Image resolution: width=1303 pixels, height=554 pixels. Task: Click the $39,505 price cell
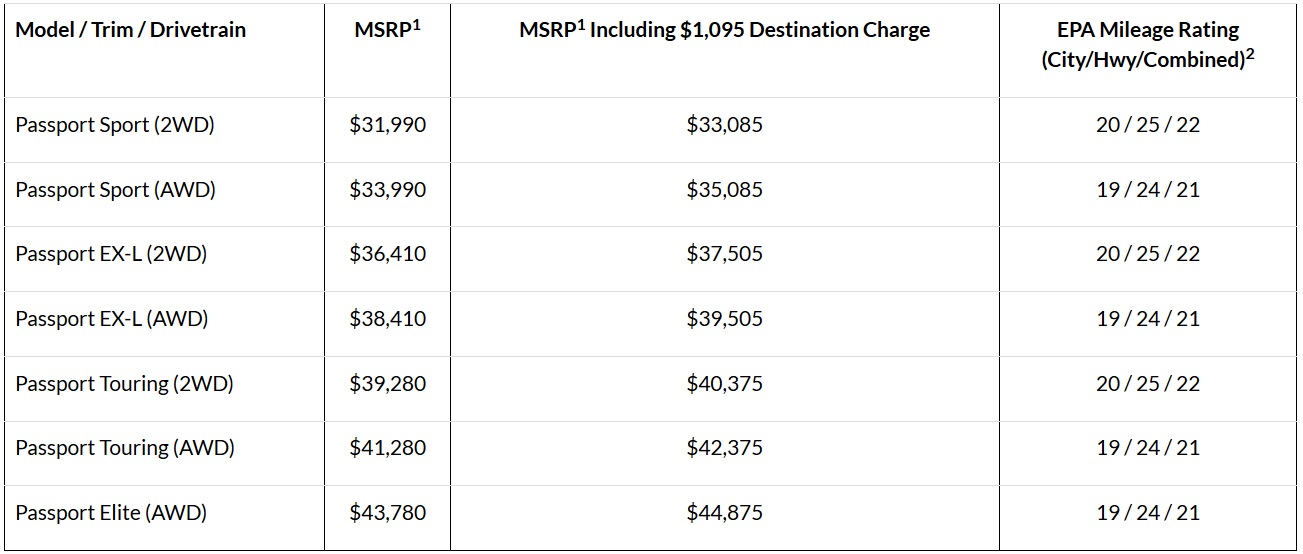click(x=724, y=319)
